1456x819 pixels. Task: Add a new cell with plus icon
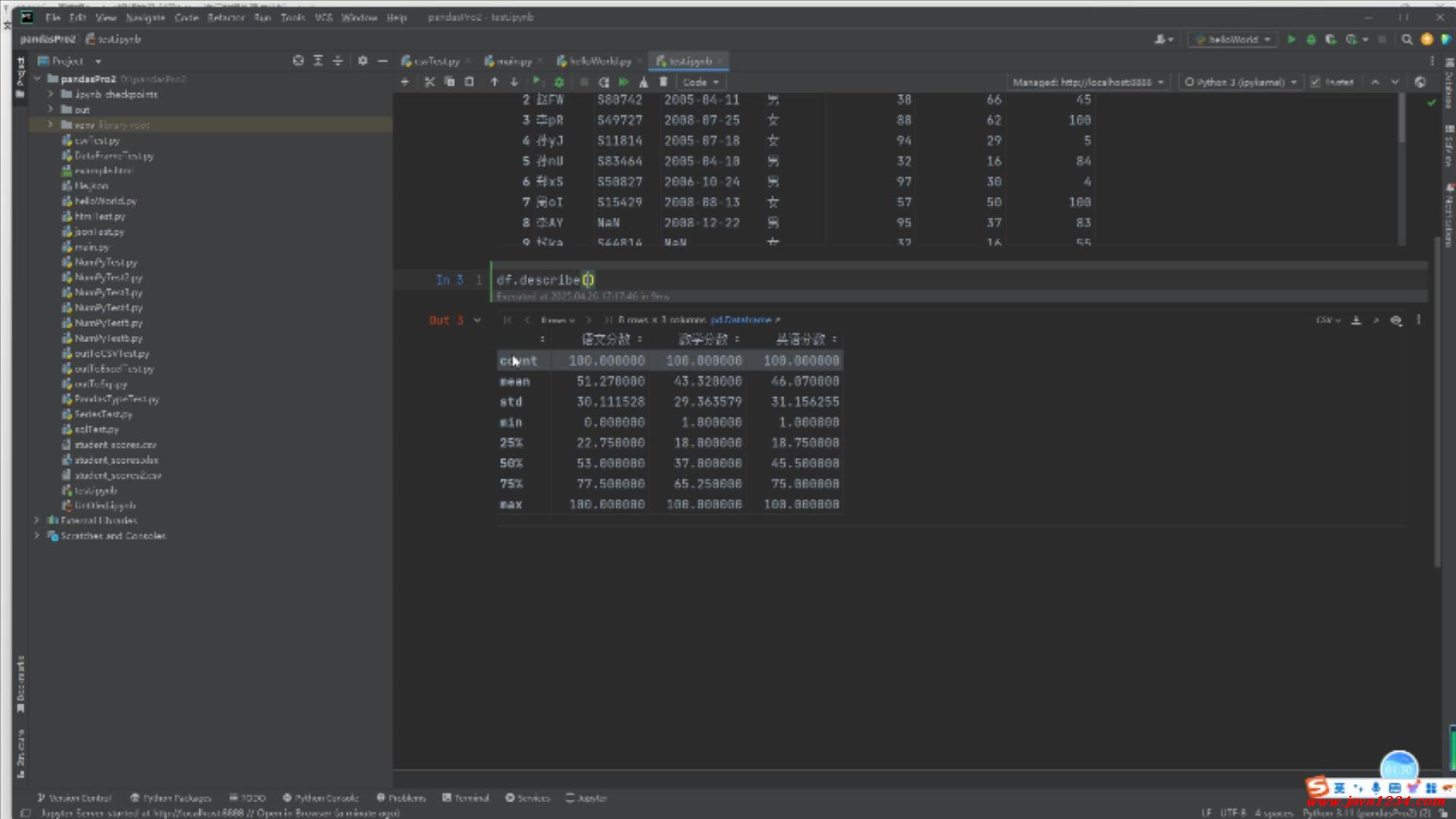pyautogui.click(x=405, y=82)
